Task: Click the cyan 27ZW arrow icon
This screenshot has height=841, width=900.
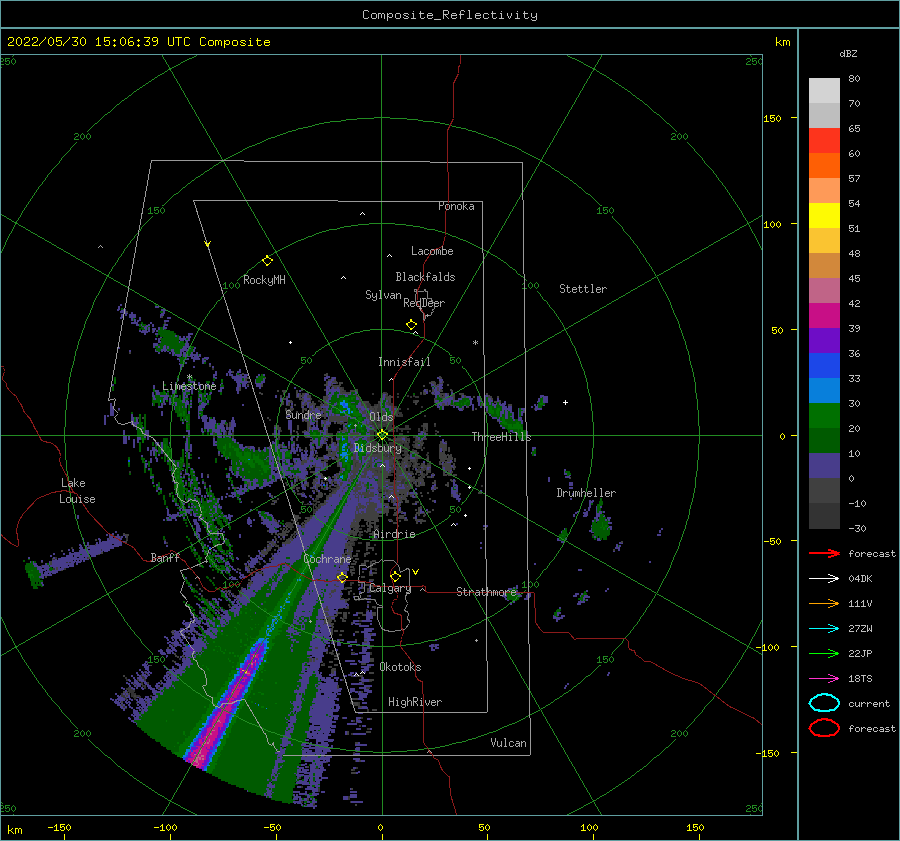Action: point(824,629)
